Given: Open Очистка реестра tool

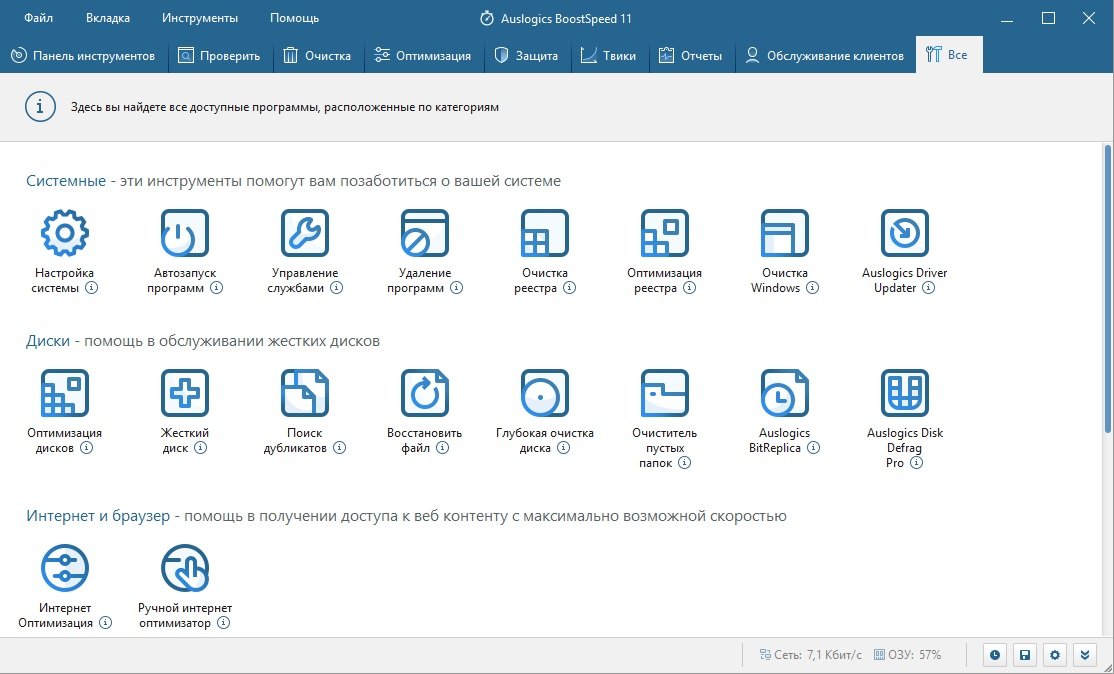Looking at the screenshot, I should click(x=545, y=233).
